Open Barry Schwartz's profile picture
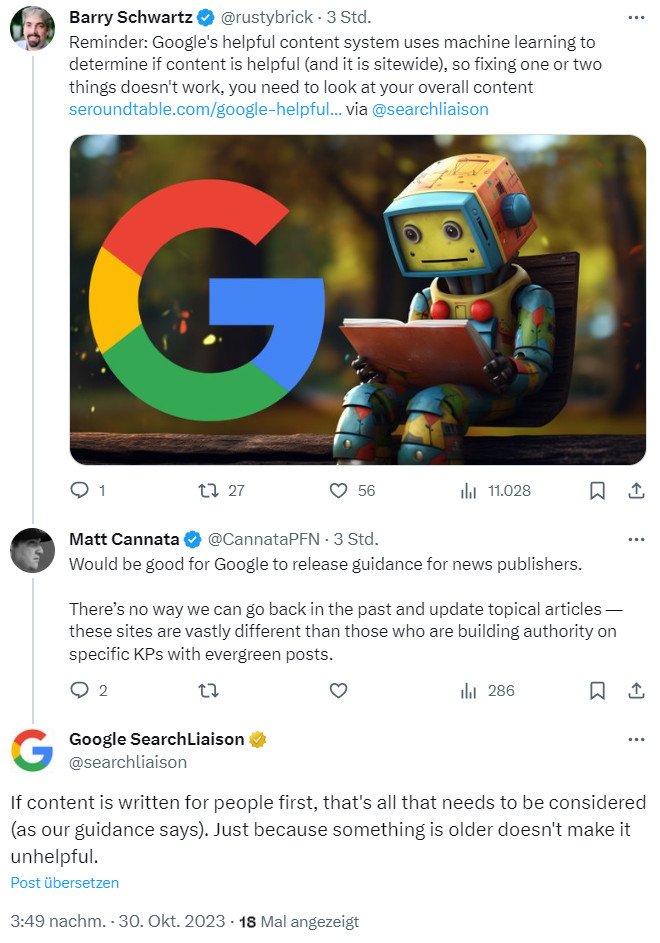Screen dimensions: 660x943 33,28
